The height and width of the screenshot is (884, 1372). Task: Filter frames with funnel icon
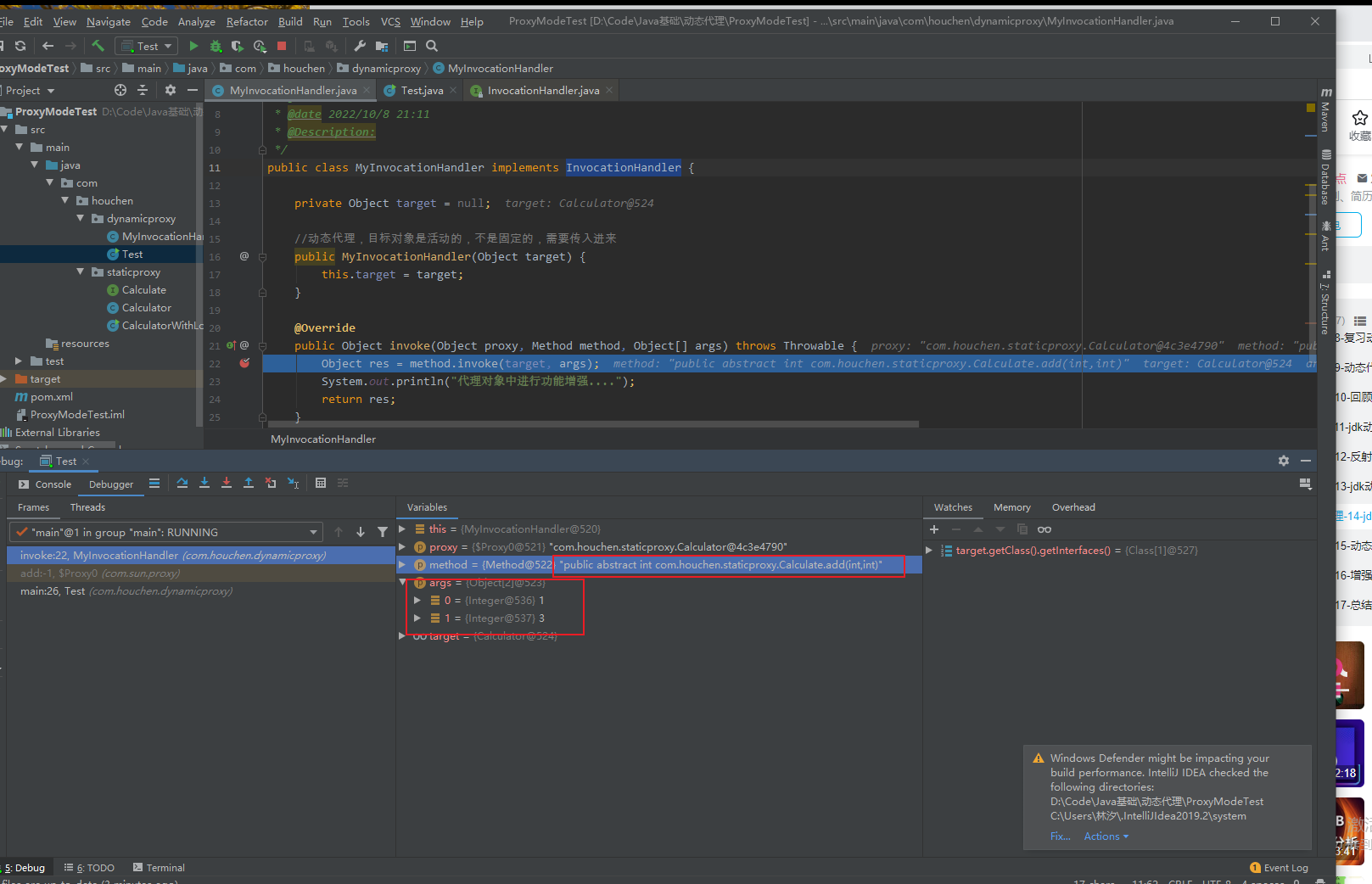(x=383, y=532)
